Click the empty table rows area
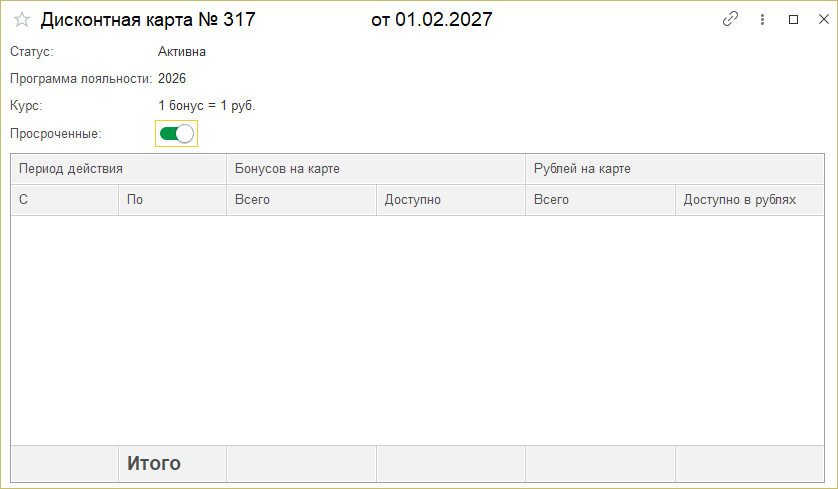 pyautogui.click(x=418, y=330)
